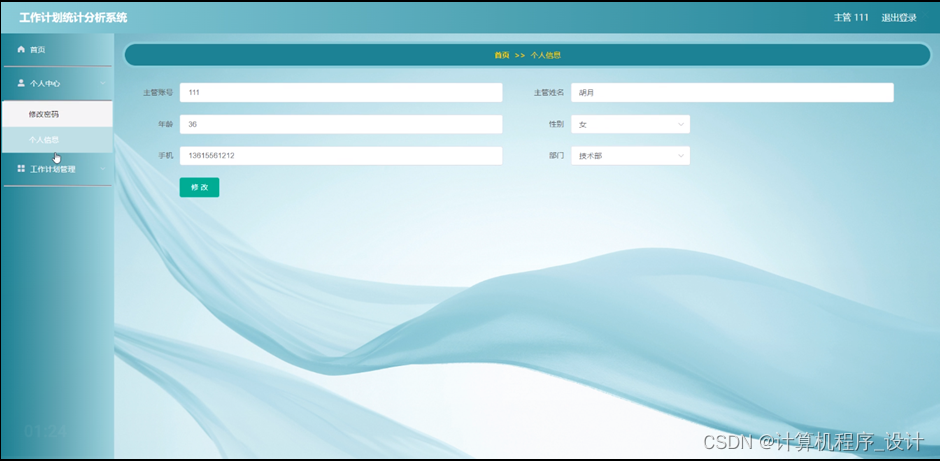Screen dimensions: 940x461
Task: Click the 主管账号 field label
Action: pos(158,93)
